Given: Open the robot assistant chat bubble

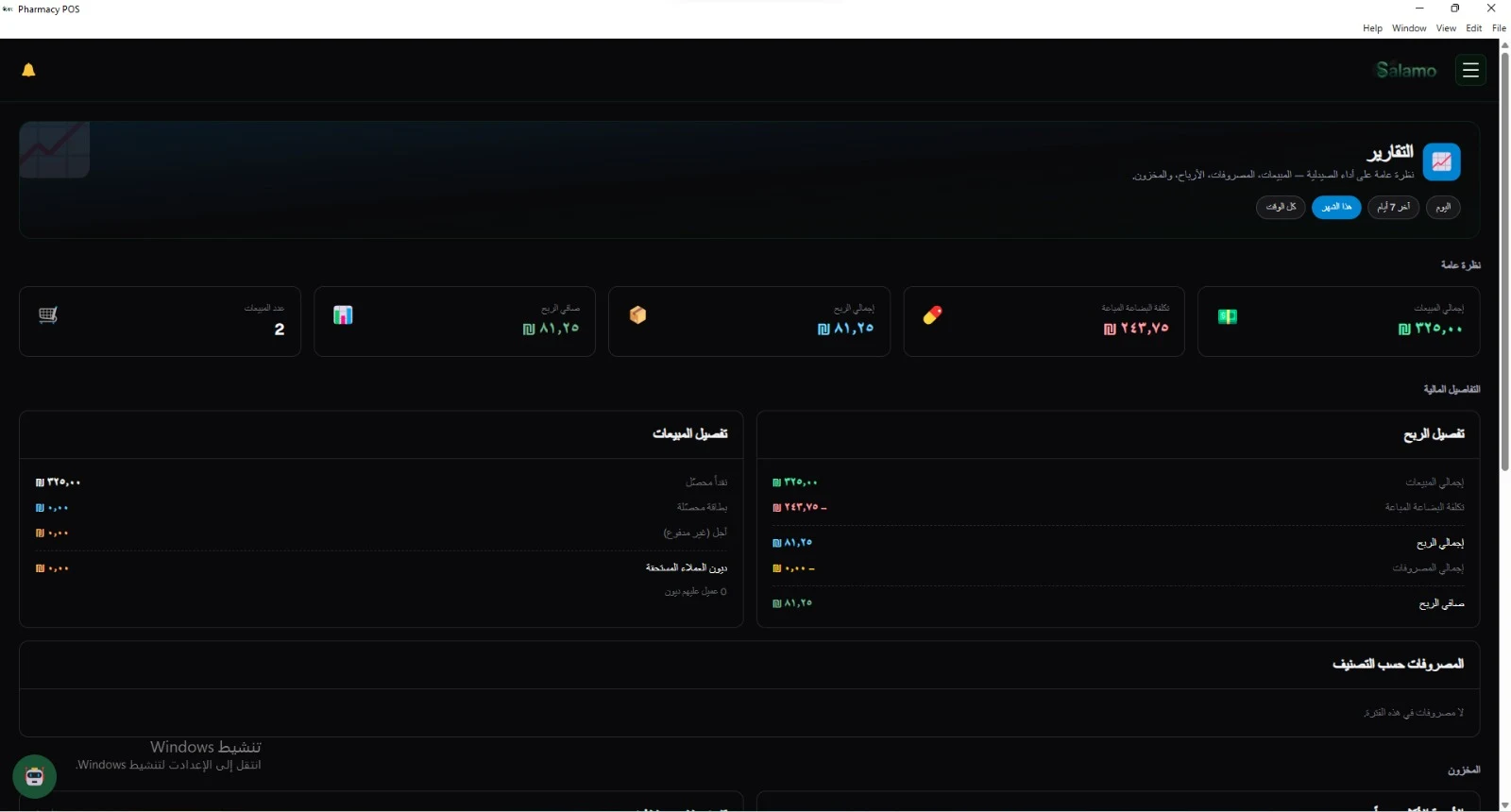Looking at the screenshot, I should coord(35,776).
